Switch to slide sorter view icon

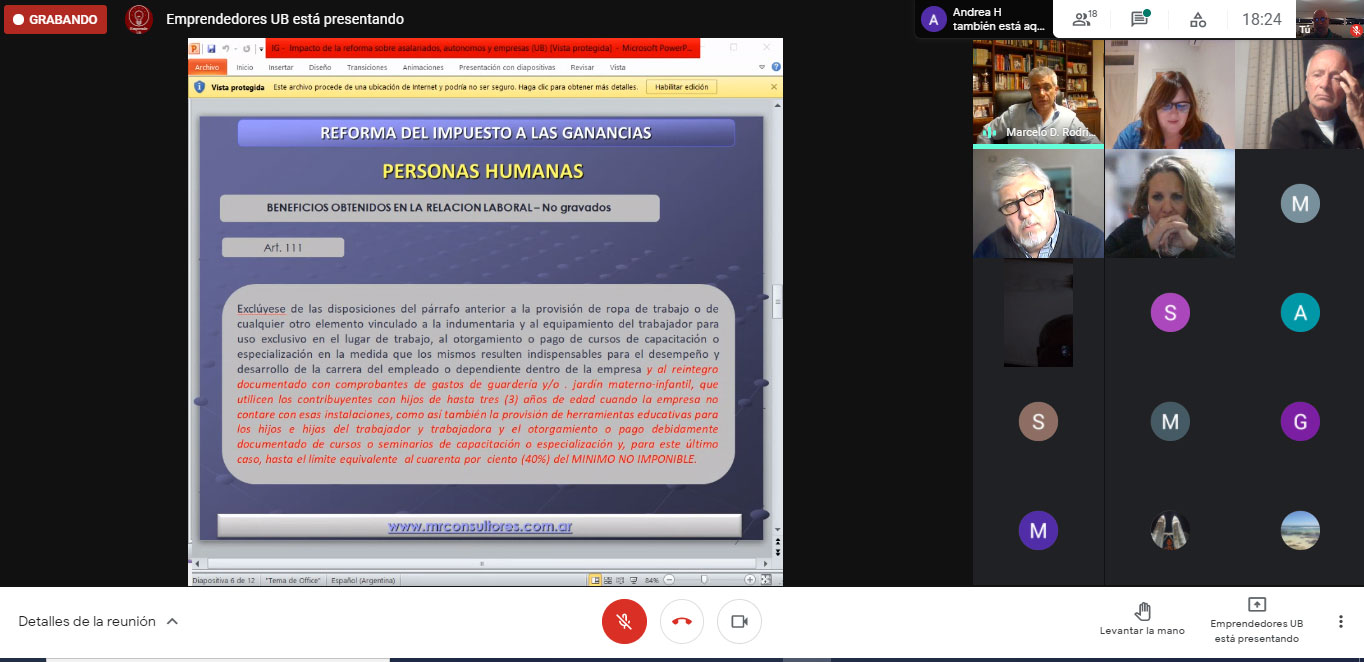[x=608, y=580]
